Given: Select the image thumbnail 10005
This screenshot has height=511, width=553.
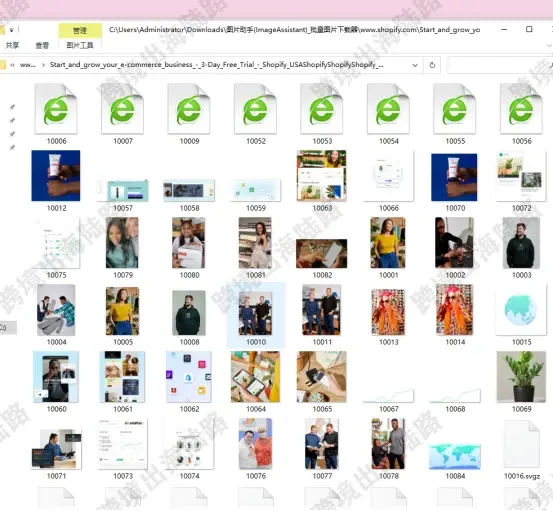Looking at the screenshot, I should (122, 311).
